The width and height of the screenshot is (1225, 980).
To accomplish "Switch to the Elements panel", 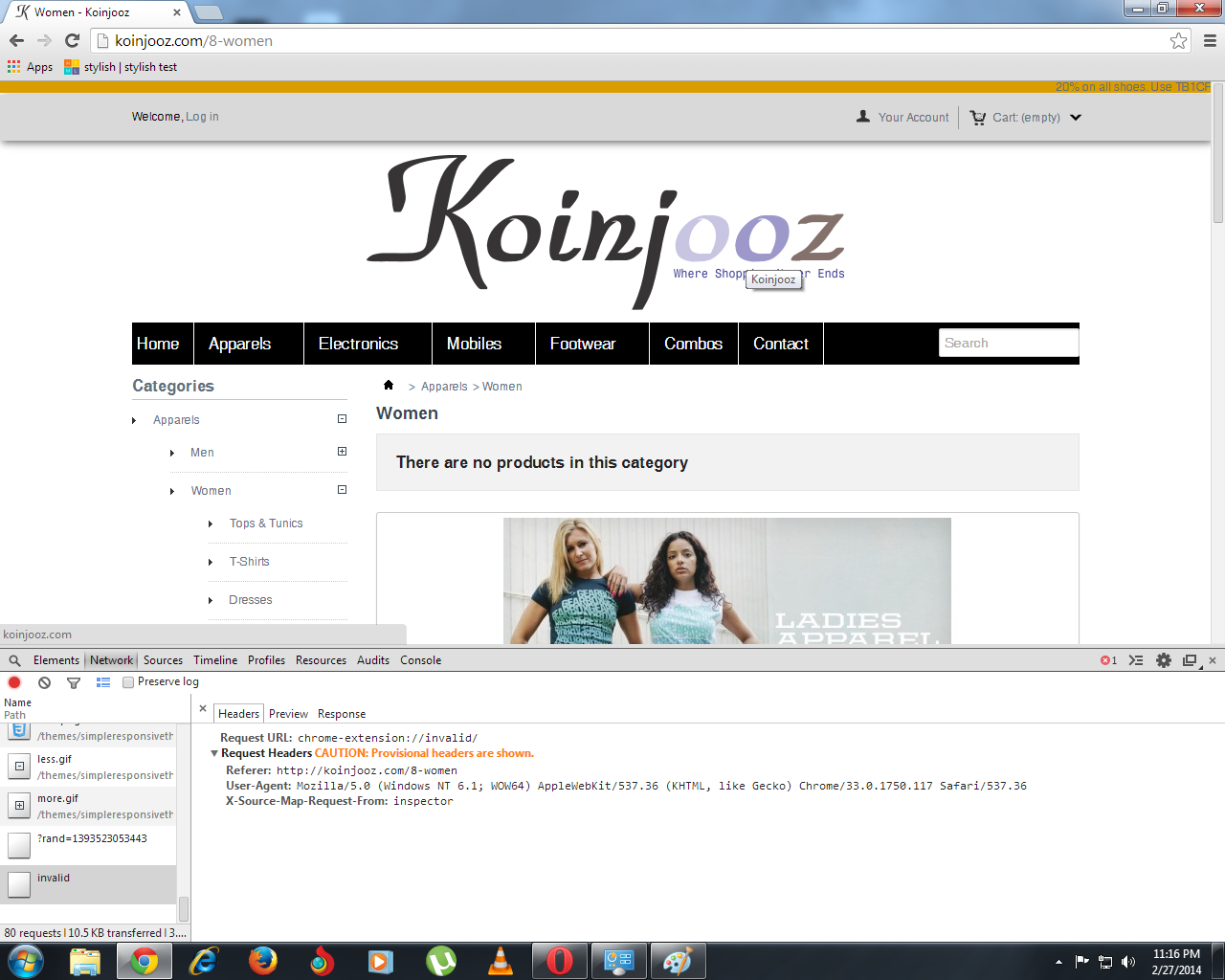I will click(x=56, y=660).
